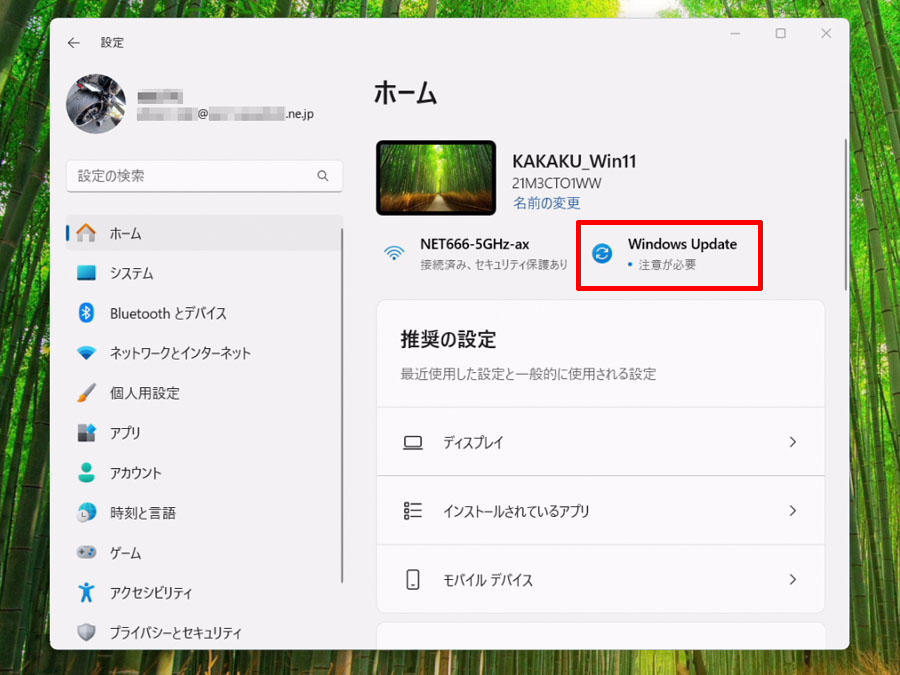Open Bluetooth とデバイス via its icon
This screenshot has height=675, width=900.
86,313
